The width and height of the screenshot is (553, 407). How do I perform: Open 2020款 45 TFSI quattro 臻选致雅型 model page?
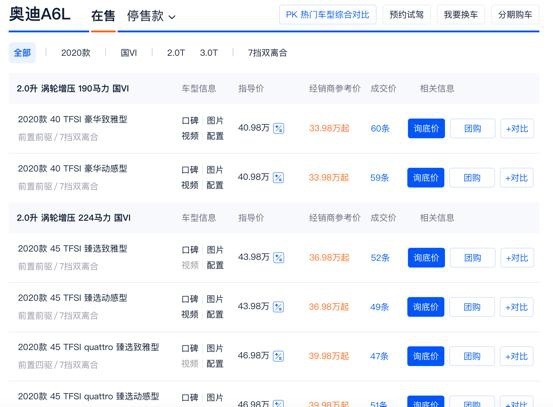[89, 347]
